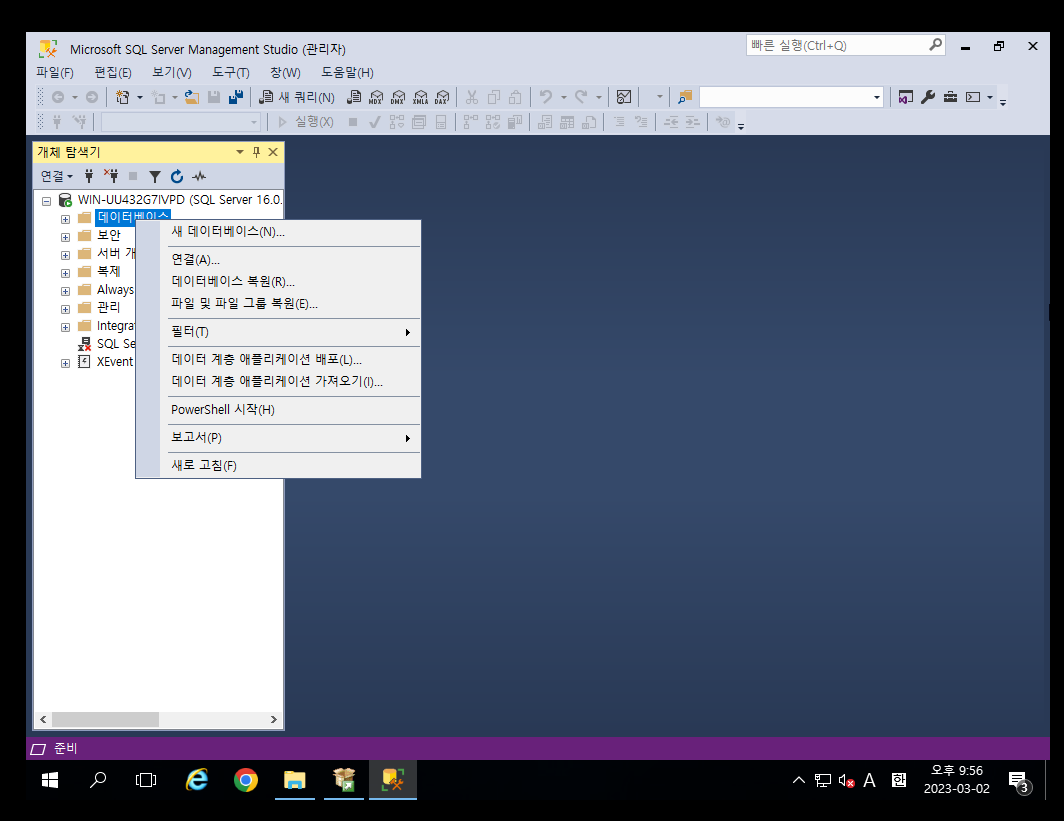
Task: Click the Object Explorer scroll right arrow
Action: click(x=273, y=719)
